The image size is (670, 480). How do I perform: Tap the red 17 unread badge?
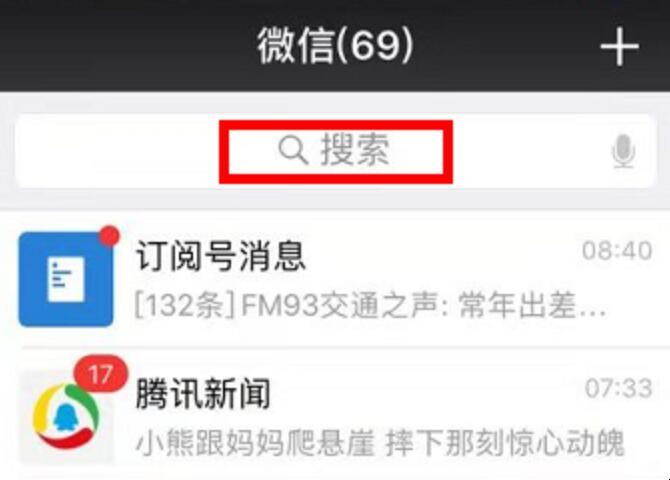pos(100,374)
